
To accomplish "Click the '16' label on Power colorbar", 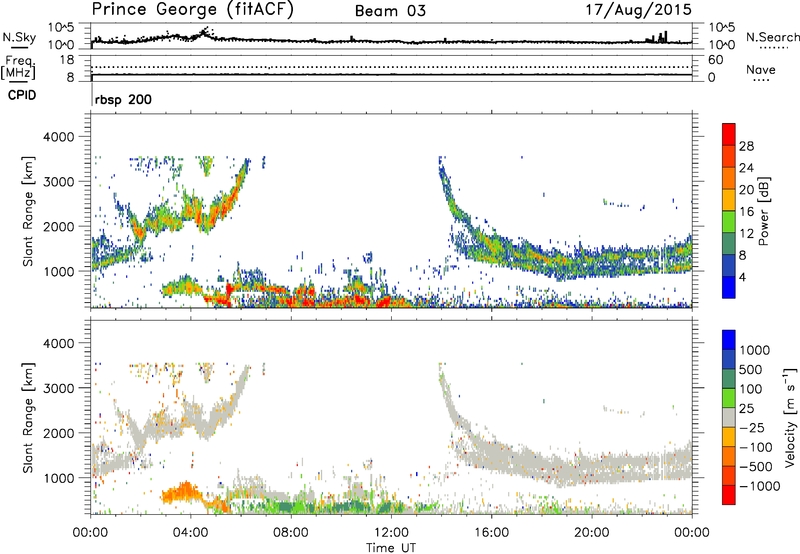I will pos(746,212).
